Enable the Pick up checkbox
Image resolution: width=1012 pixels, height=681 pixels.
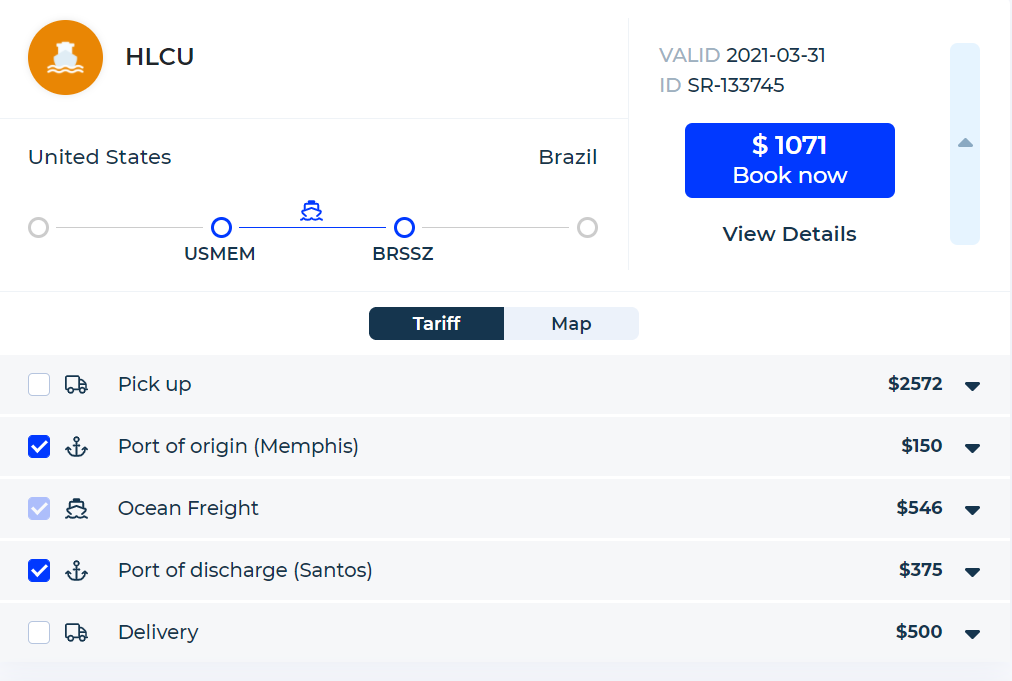39,385
